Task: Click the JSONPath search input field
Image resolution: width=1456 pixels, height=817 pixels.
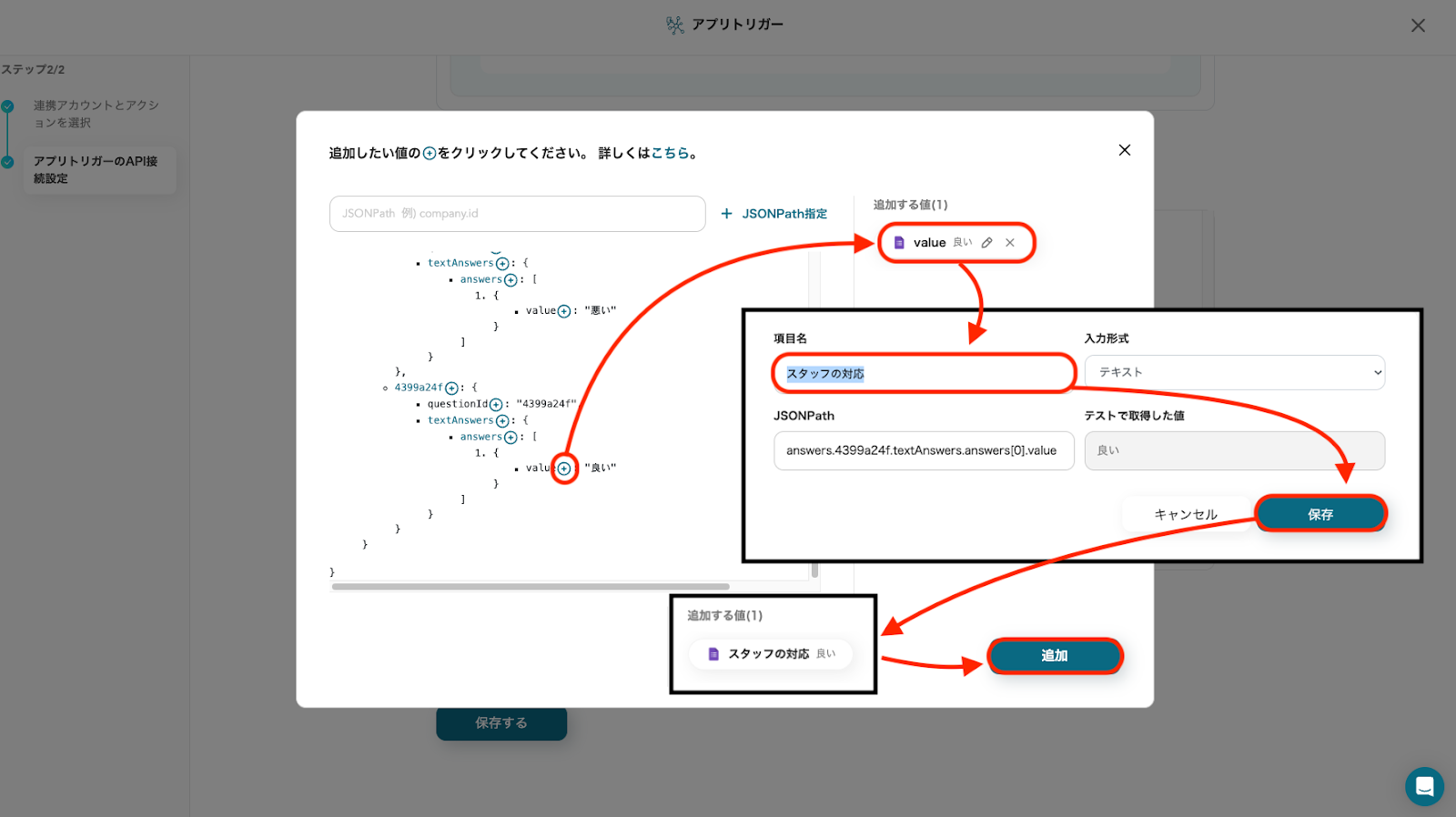Action: (x=517, y=214)
